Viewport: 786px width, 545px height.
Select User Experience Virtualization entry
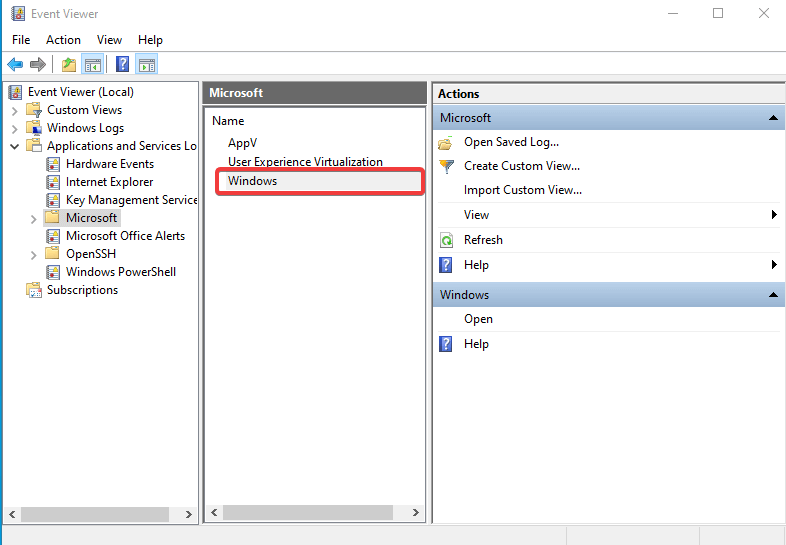(x=305, y=161)
